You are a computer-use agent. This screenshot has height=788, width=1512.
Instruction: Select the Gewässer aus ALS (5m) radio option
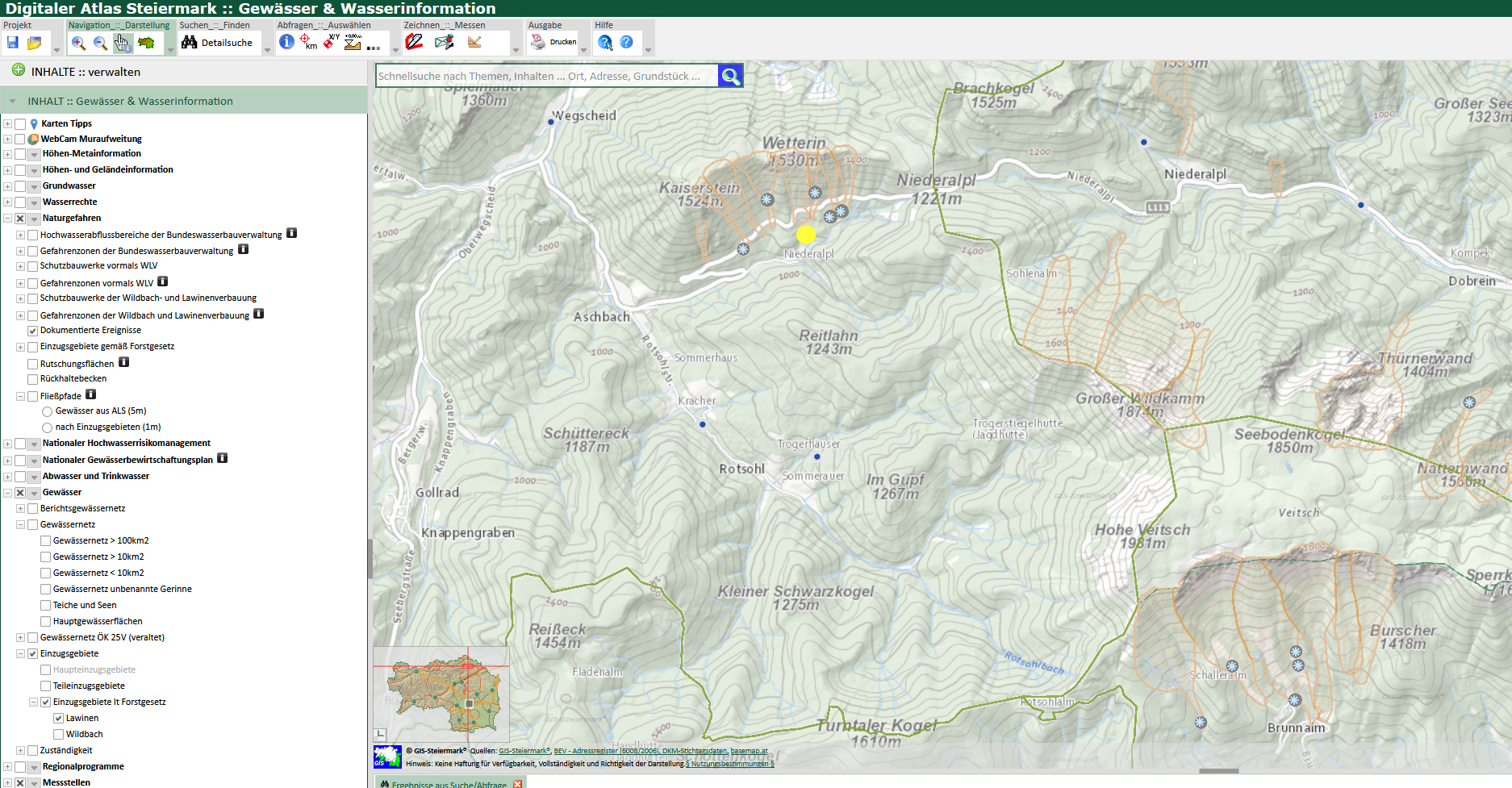(x=47, y=411)
